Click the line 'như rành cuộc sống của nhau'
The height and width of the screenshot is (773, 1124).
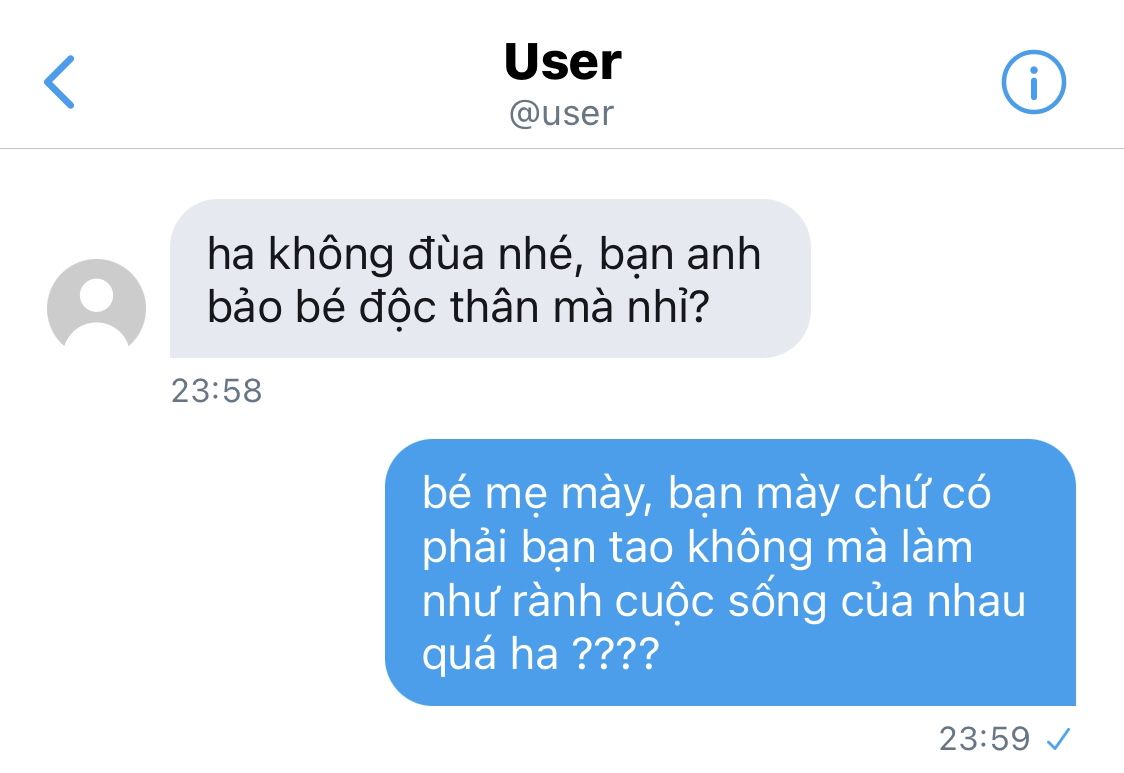(724, 602)
